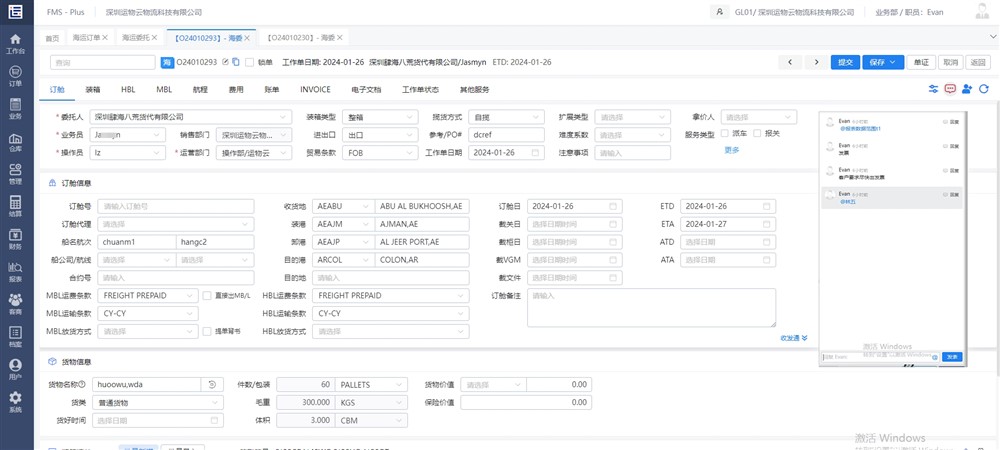Viewport: 1000px width, 450px height.
Task: Click the 更多 link
Action: point(731,150)
